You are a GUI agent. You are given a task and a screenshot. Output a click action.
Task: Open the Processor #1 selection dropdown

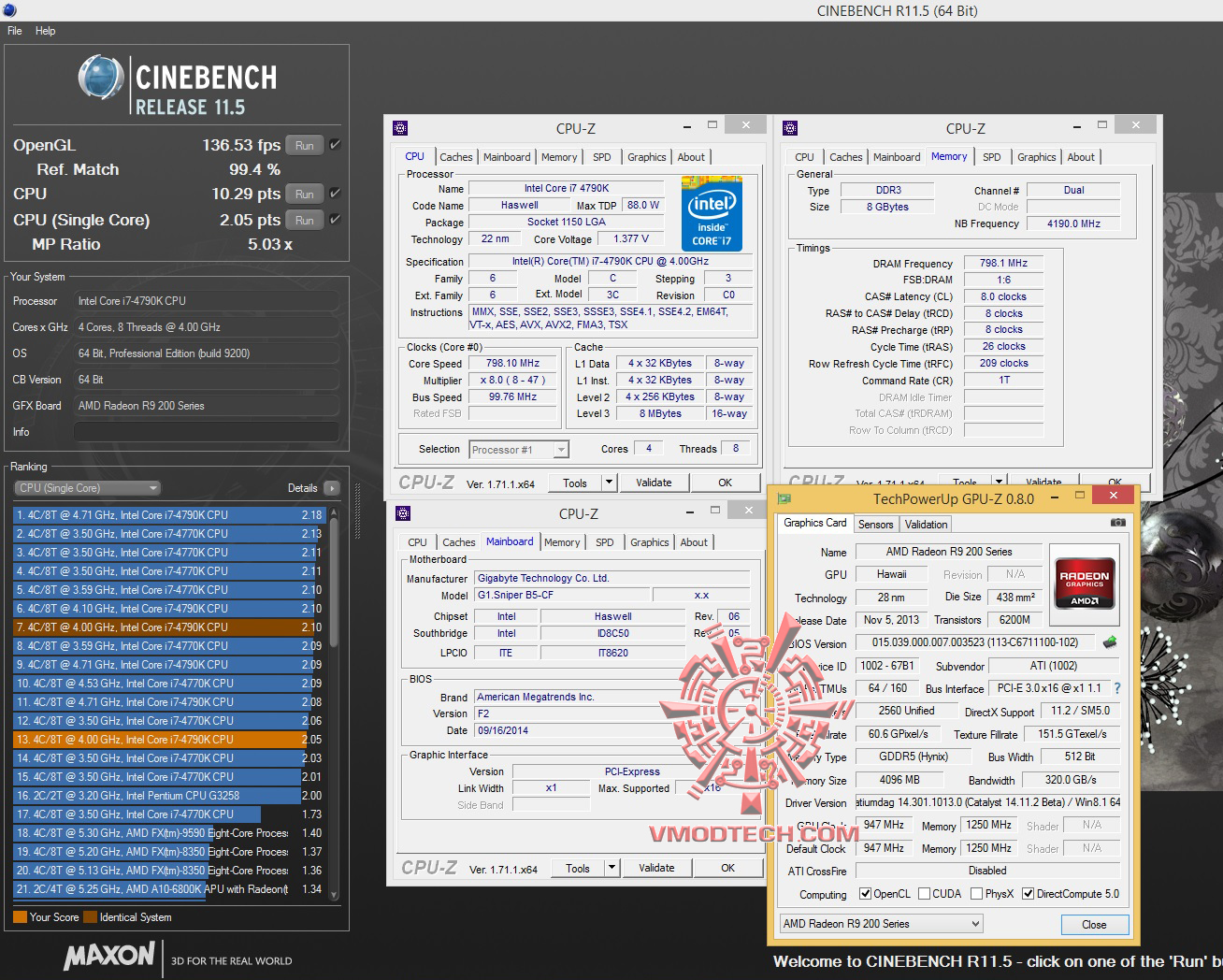pyautogui.click(x=519, y=450)
